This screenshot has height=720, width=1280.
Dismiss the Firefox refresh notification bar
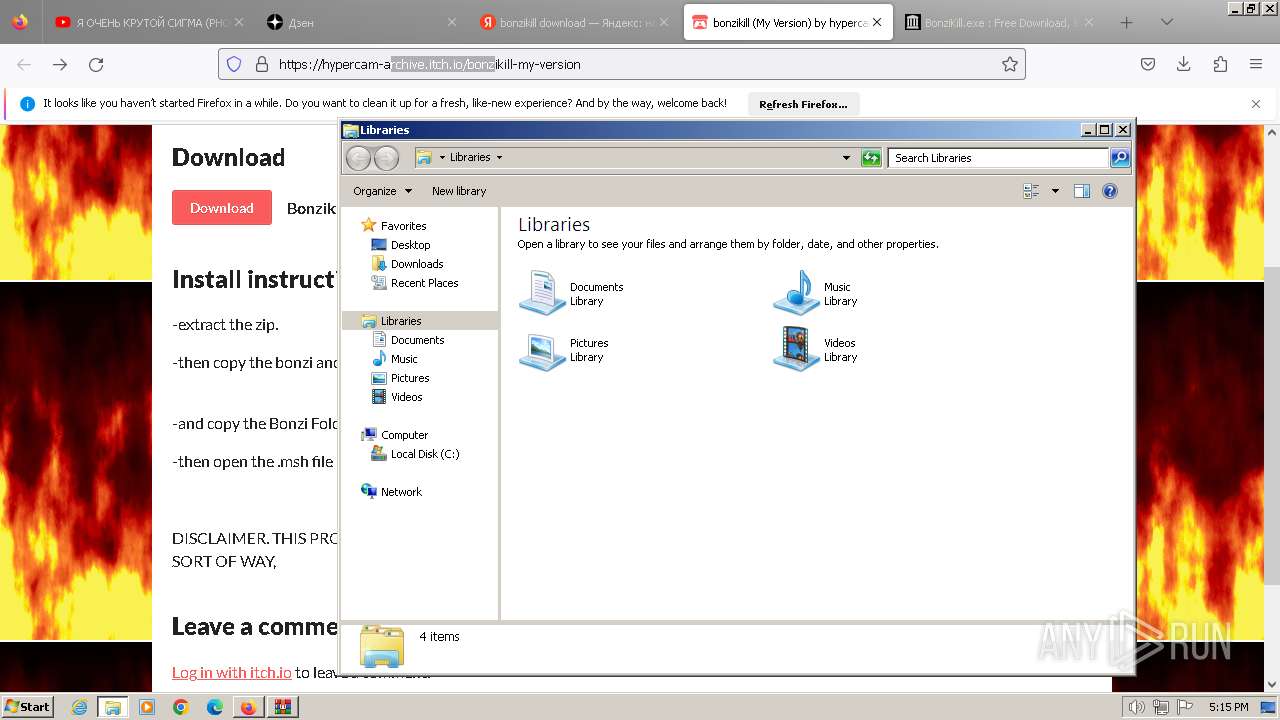pyautogui.click(x=1256, y=104)
